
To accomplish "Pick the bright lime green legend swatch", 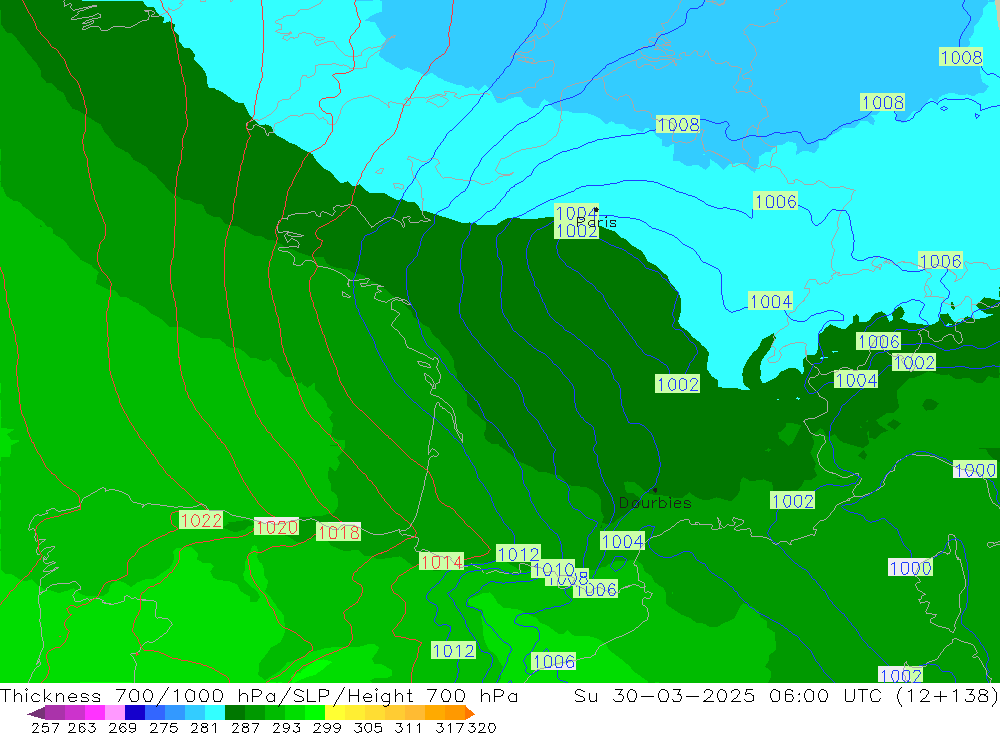I will (x=315, y=713).
